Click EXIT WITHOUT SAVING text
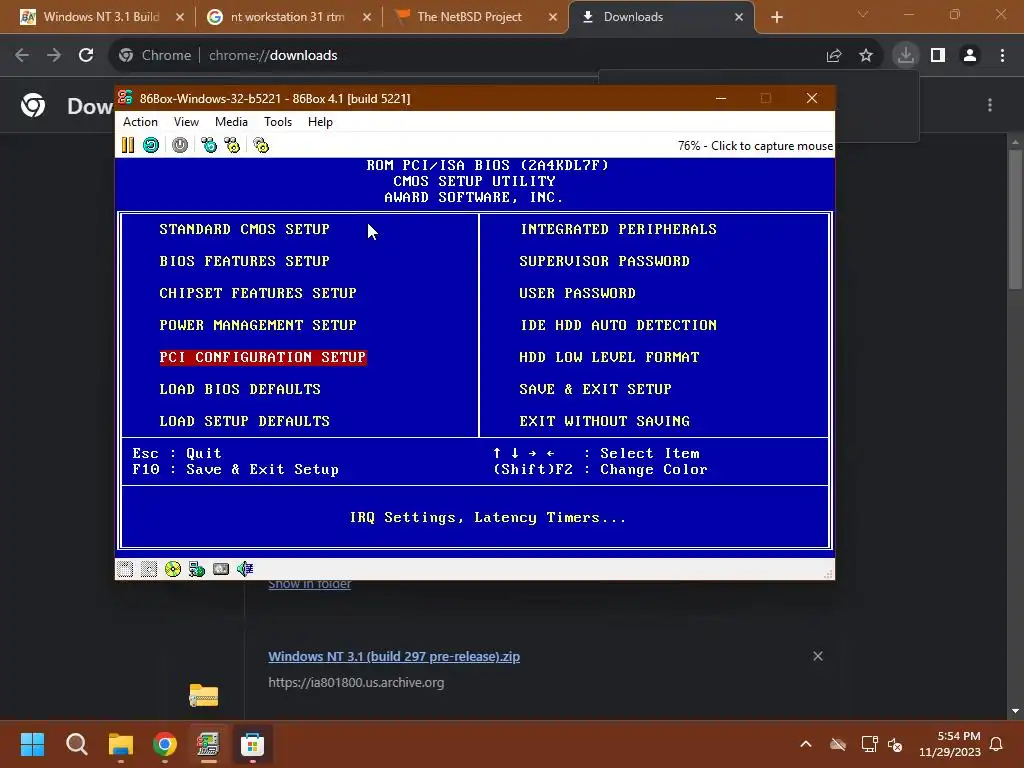 605,421
